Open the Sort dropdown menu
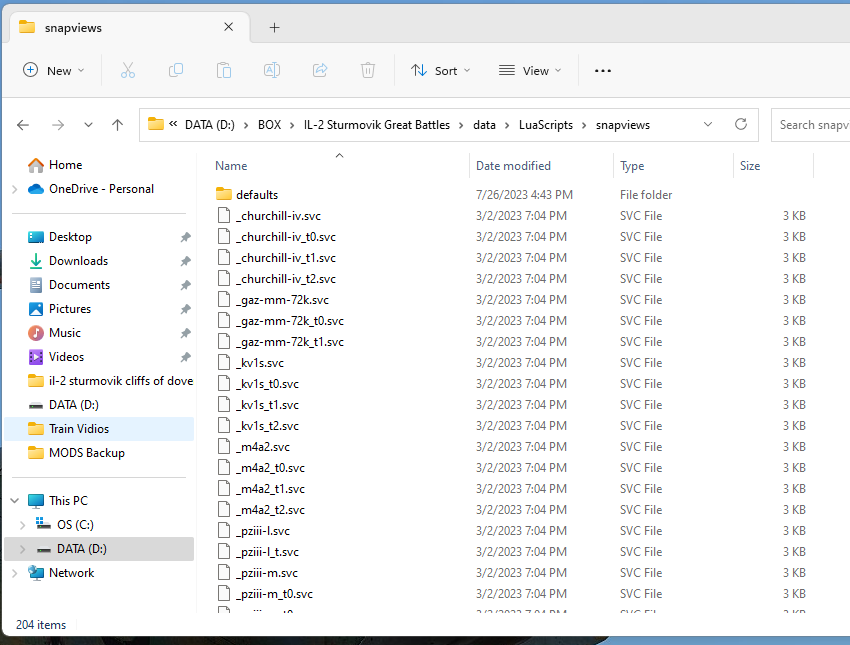The height and width of the screenshot is (645, 850). pos(441,70)
